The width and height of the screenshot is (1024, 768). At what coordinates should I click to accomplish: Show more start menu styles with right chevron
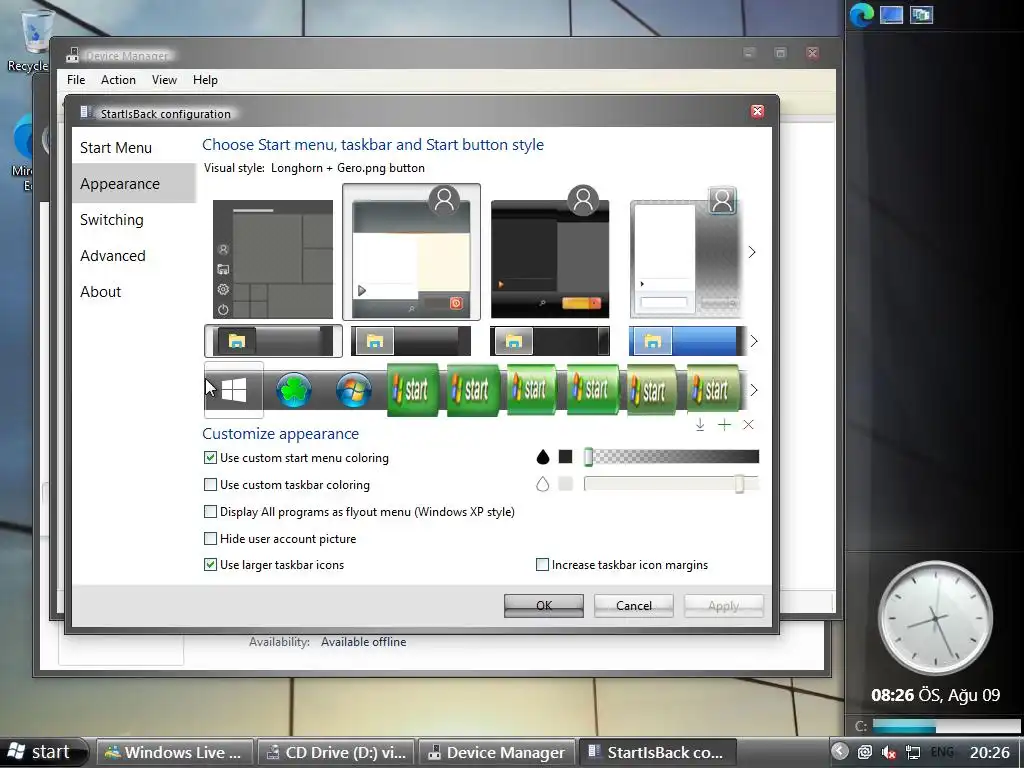point(752,252)
